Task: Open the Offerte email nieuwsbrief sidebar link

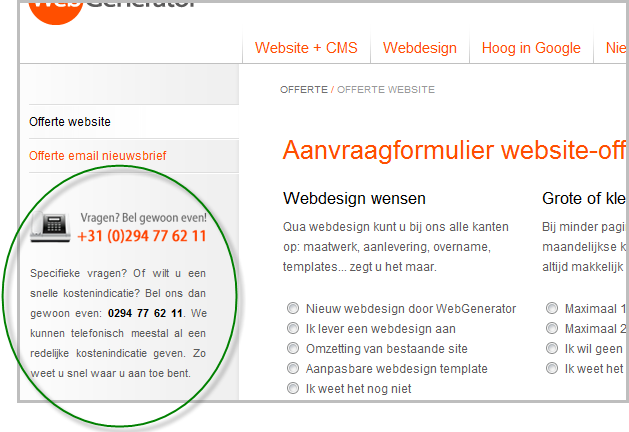Action: coord(98,156)
